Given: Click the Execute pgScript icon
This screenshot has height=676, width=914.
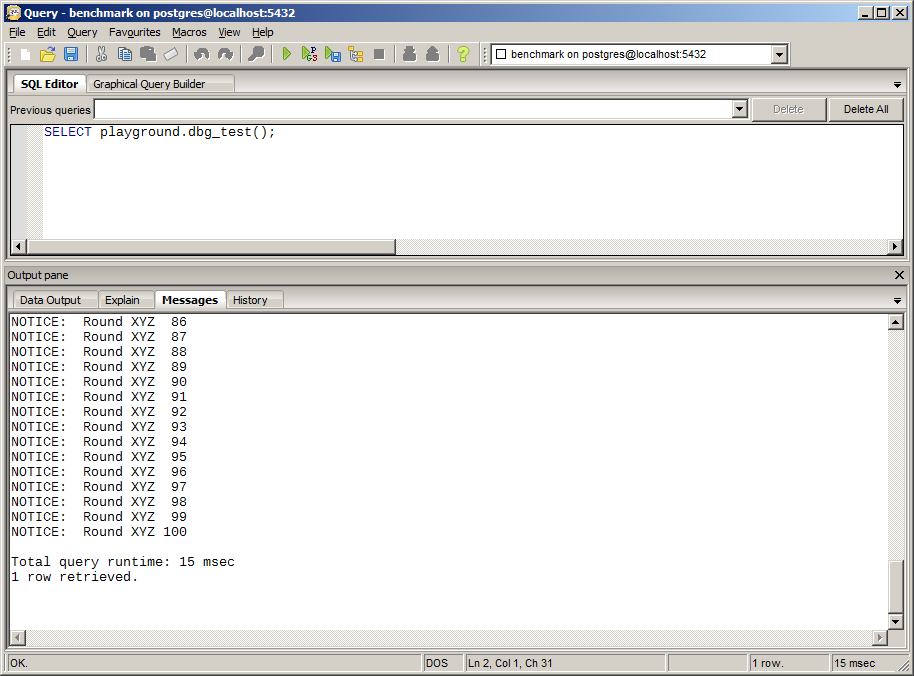Looking at the screenshot, I should [x=310, y=54].
